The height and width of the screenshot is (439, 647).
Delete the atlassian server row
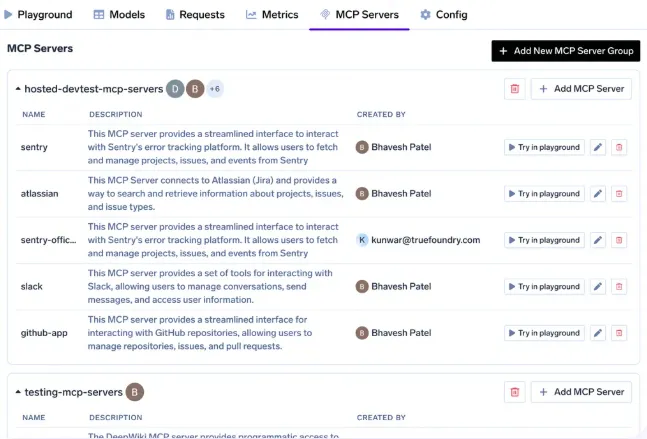coord(619,194)
